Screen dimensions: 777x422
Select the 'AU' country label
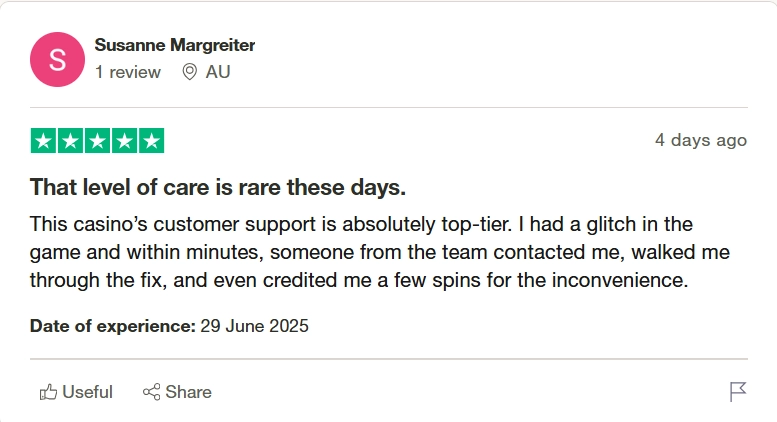pyautogui.click(x=218, y=72)
